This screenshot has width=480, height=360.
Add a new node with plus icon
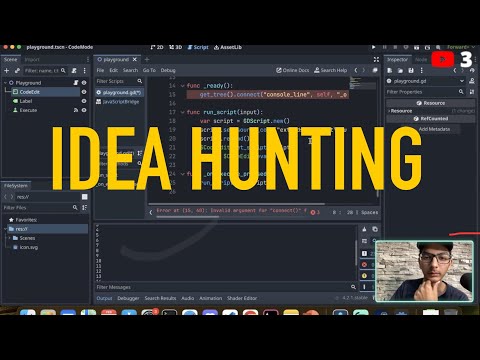(6, 71)
